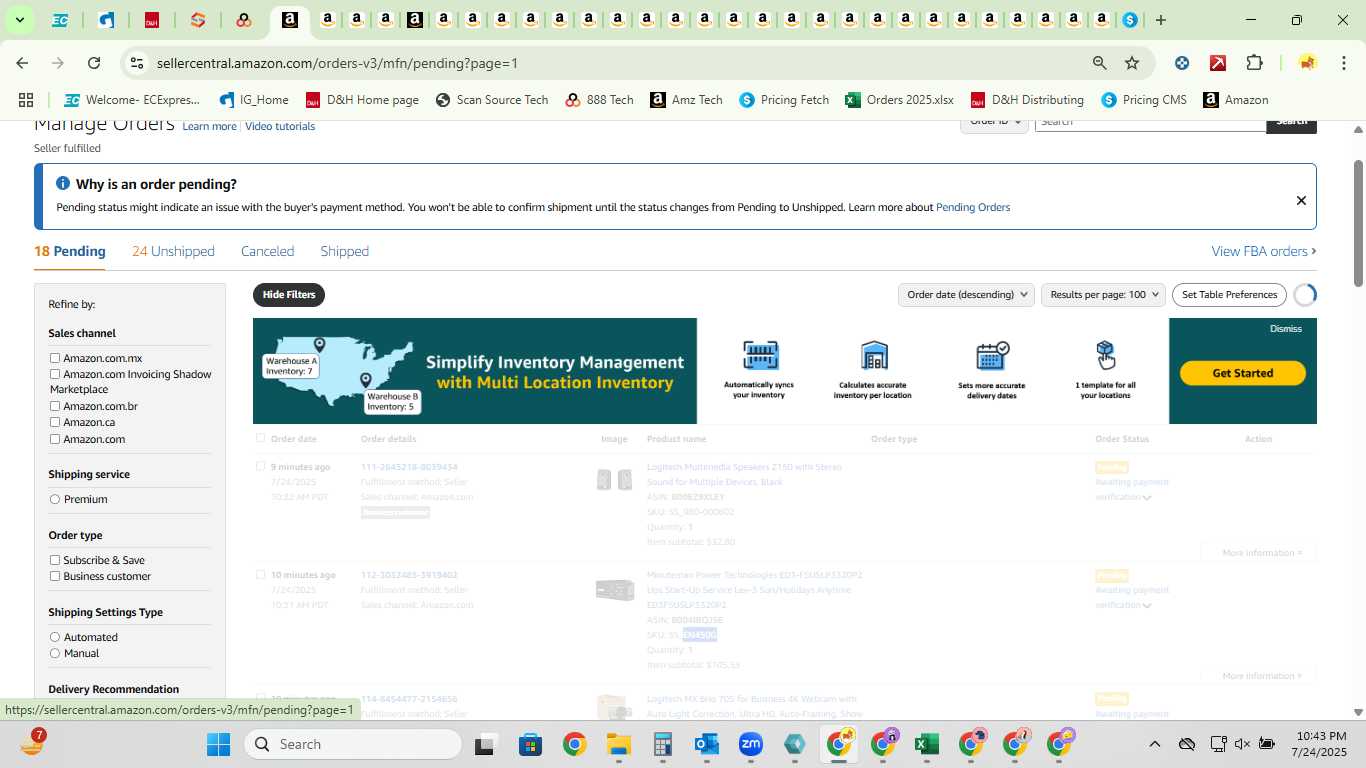Image resolution: width=1366 pixels, height=768 pixels.
Task: Click info icon beside Why is an order pending
Action: [x=63, y=184]
